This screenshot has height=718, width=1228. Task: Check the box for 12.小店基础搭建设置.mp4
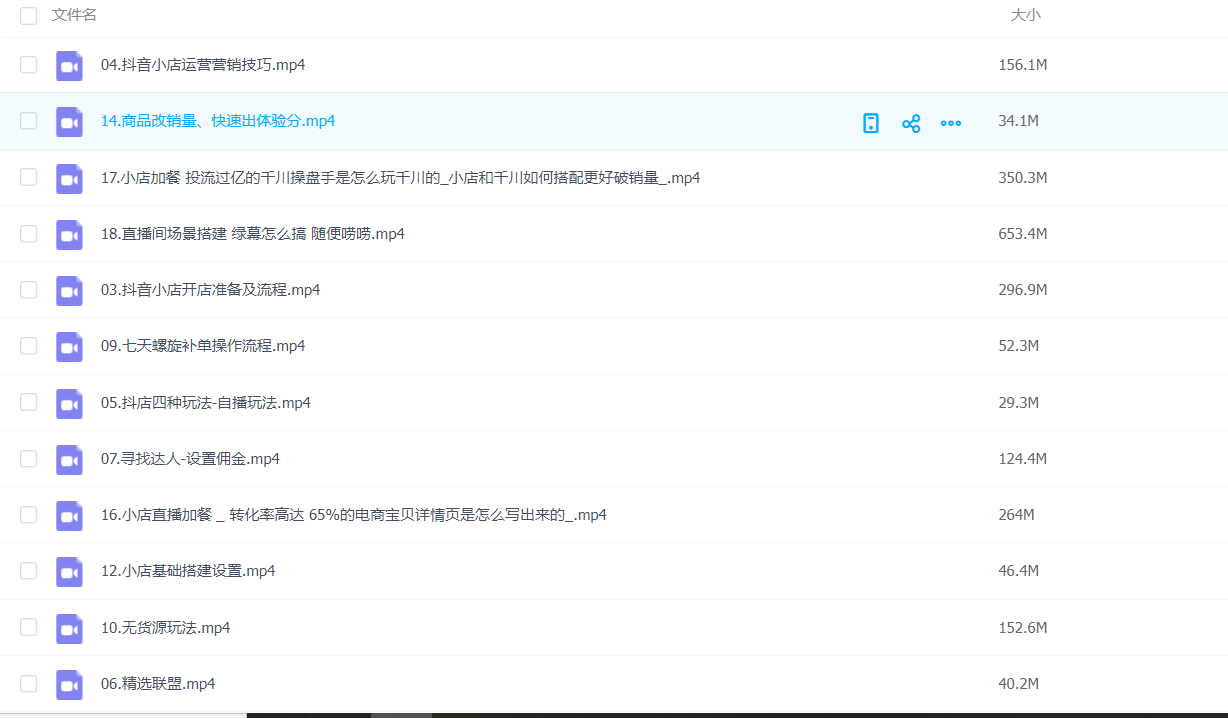tap(28, 571)
